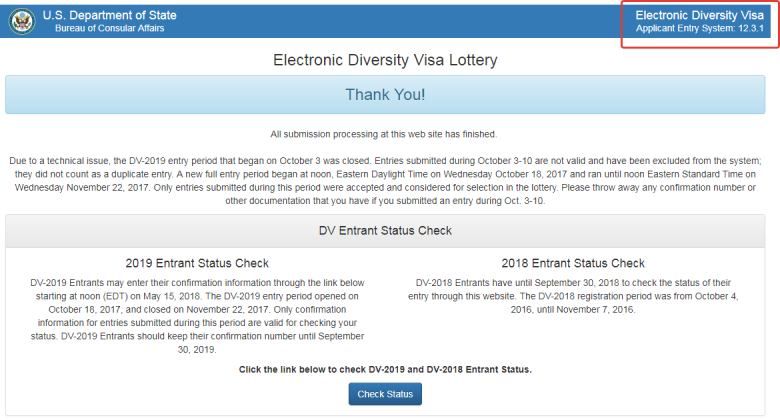780x420 pixels.
Task: Click the Electronic Diversity Visa header label
Action: point(699,15)
